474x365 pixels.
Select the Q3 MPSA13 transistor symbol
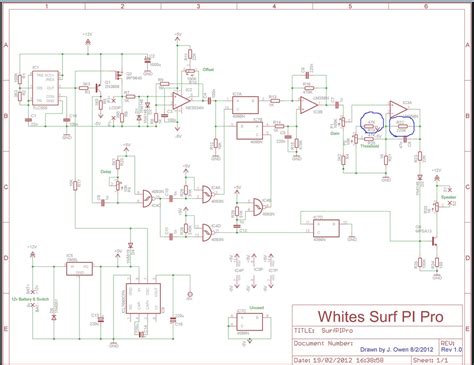pyautogui.click(x=434, y=241)
